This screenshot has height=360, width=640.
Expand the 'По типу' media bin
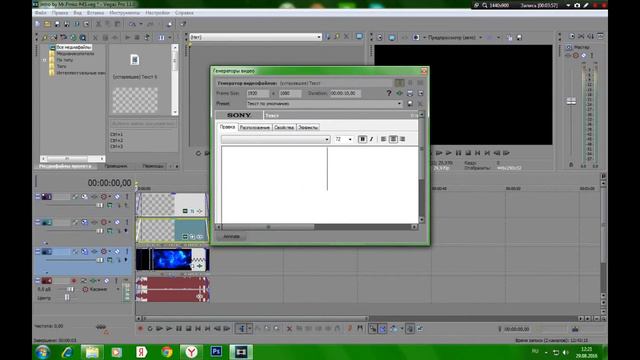point(44,60)
